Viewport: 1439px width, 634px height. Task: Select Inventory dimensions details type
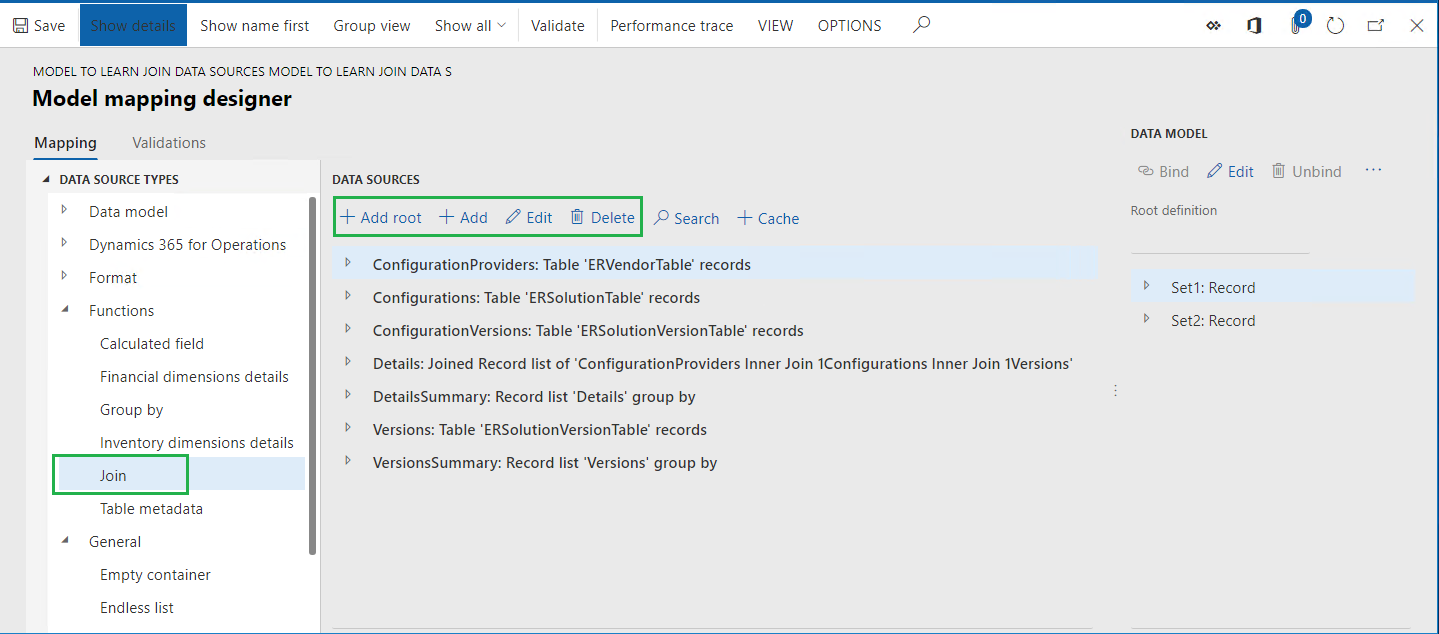[x=197, y=443]
